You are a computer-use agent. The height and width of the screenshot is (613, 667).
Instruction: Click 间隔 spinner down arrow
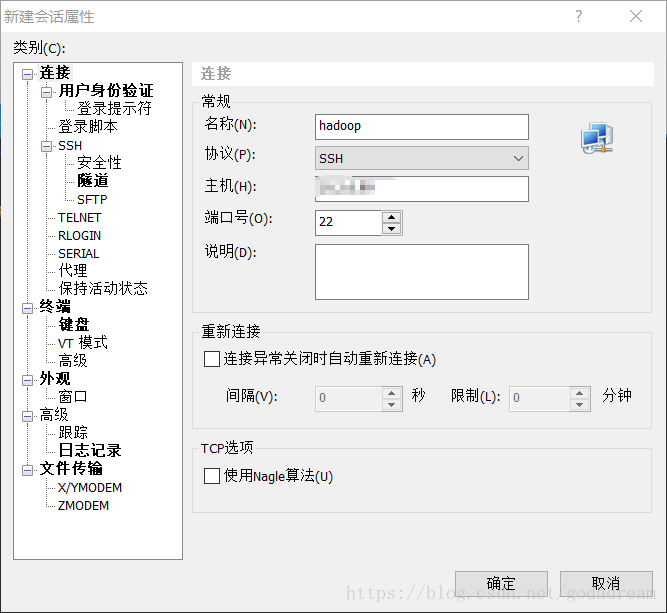point(391,404)
